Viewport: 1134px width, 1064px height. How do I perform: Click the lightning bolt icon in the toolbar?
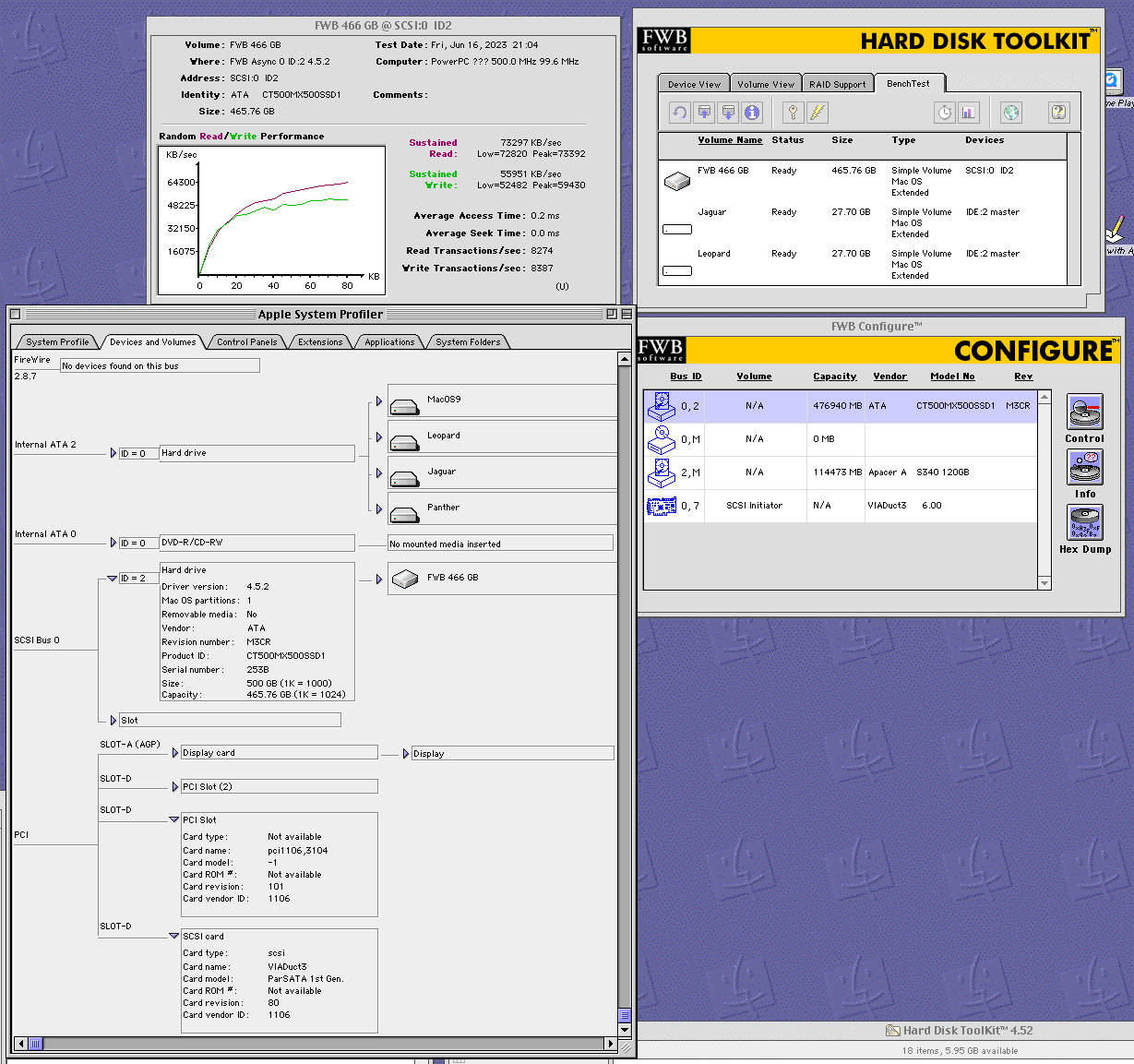tap(818, 113)
